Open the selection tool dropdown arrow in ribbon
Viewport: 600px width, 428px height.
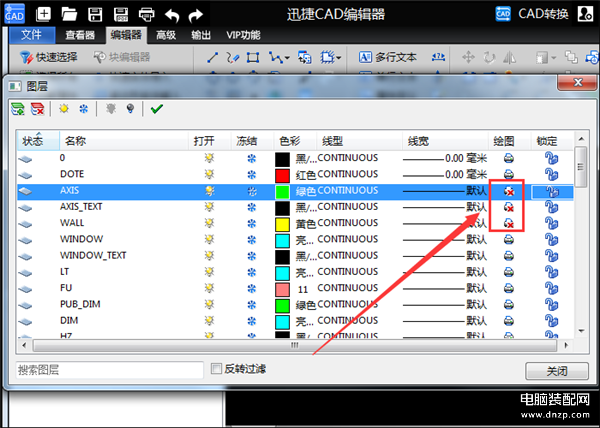tap(338, 58)
